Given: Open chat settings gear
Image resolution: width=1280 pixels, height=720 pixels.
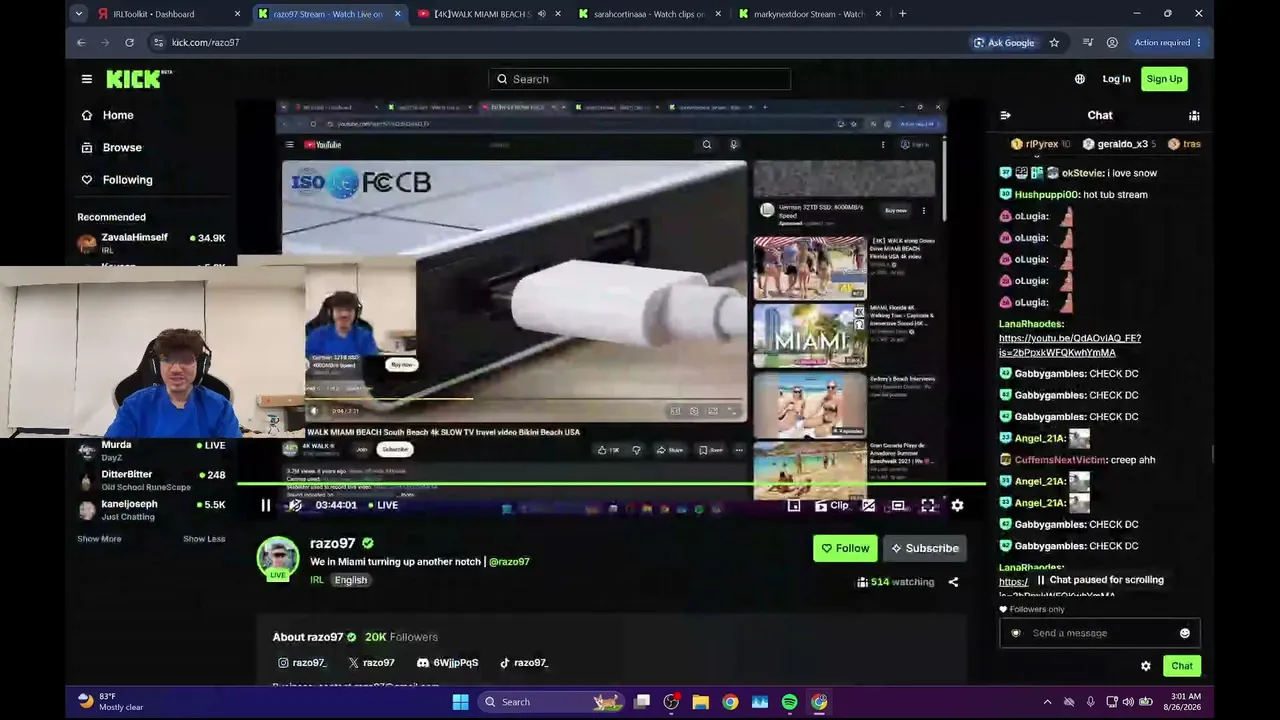Looking at the screenshot, I should tap(1146, 666).
